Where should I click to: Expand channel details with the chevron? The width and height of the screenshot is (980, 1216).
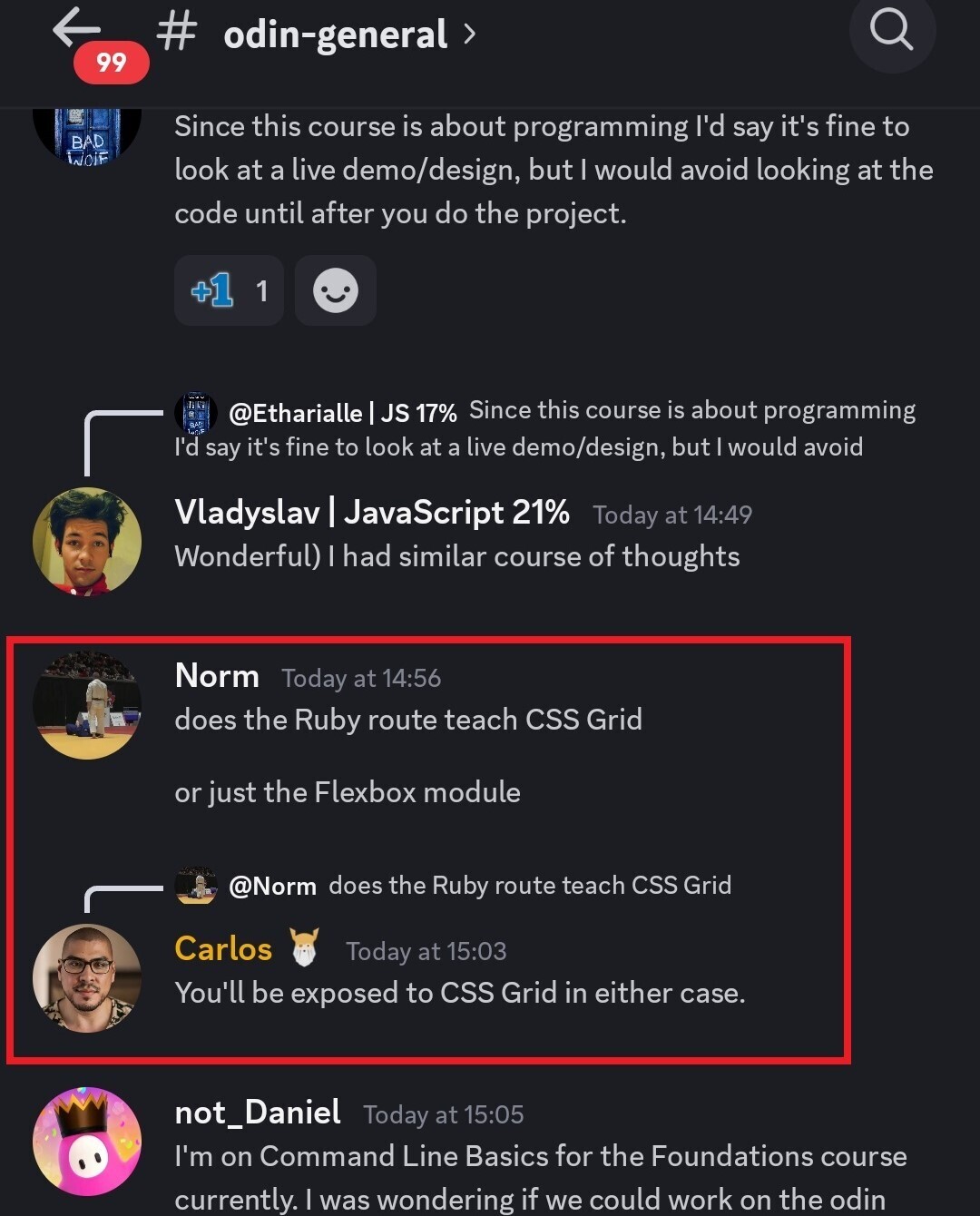tap(470, 33)
